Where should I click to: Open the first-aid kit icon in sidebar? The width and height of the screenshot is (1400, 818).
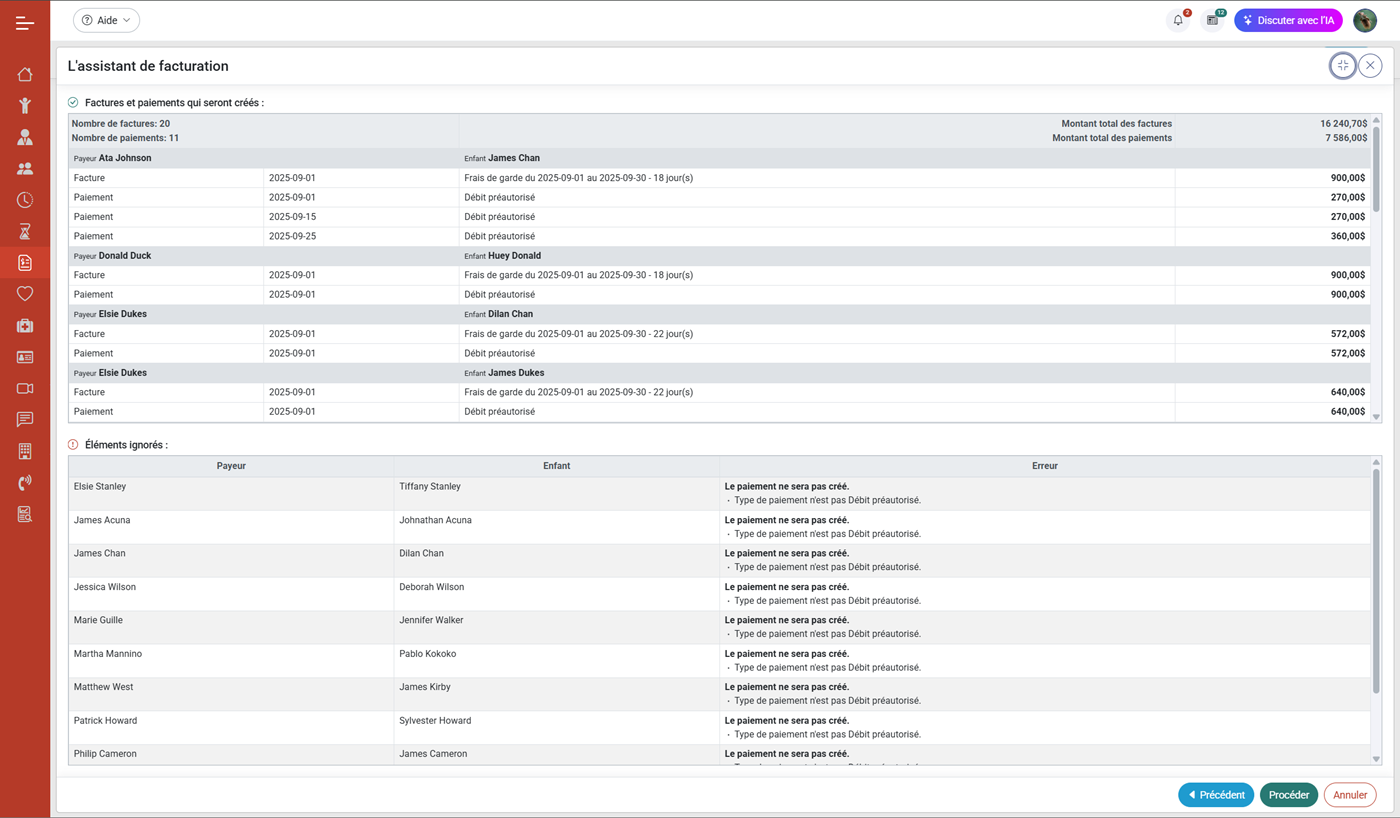point(25,326)
